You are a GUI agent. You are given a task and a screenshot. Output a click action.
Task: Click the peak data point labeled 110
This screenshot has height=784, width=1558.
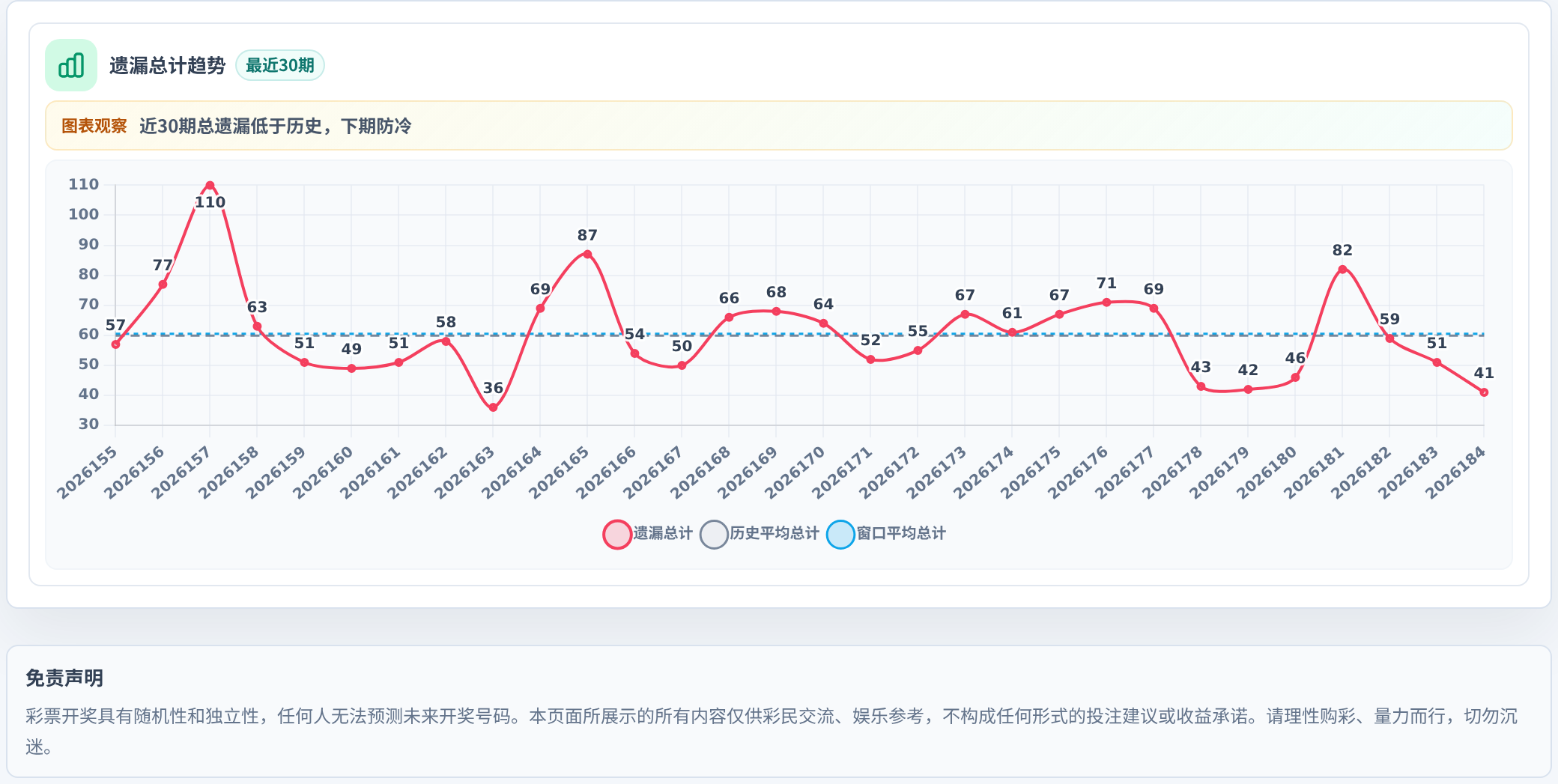[210, 186]
